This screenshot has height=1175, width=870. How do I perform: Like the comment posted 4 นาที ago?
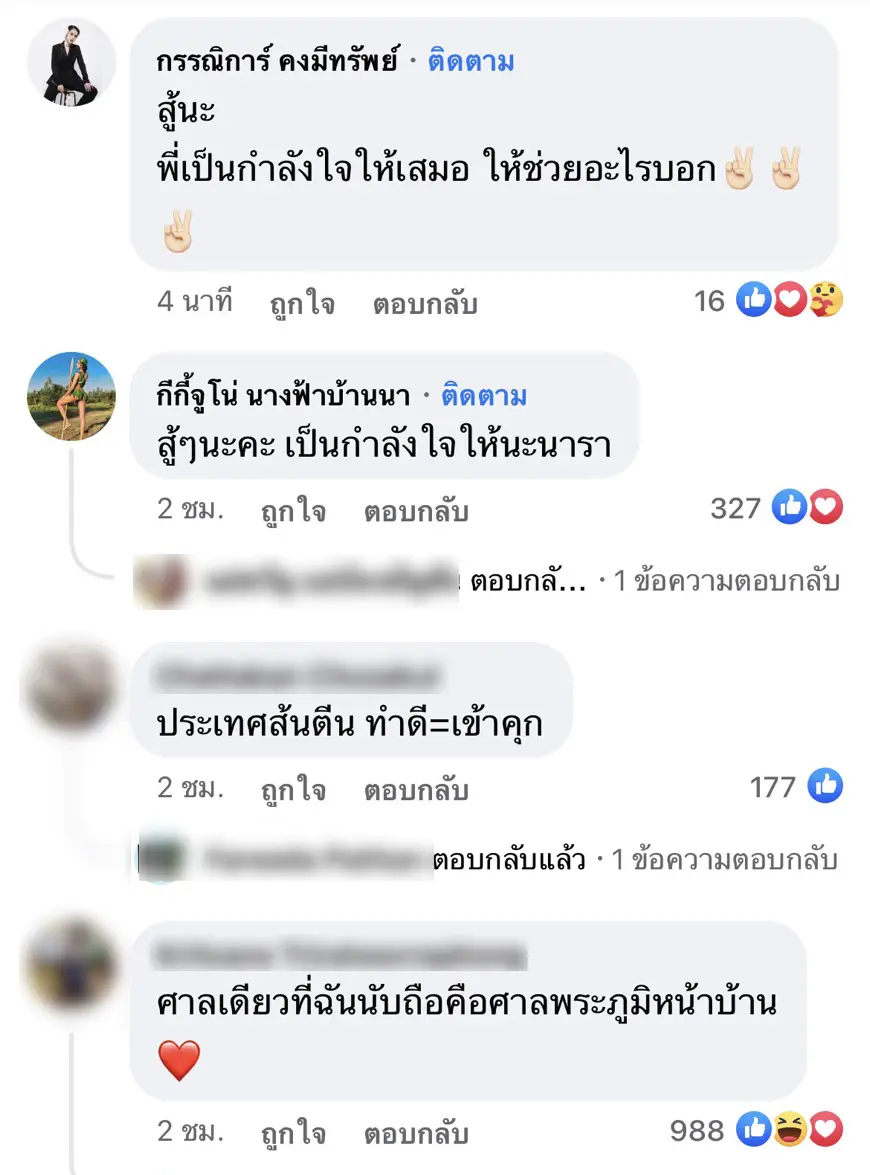tap(302, 303)
